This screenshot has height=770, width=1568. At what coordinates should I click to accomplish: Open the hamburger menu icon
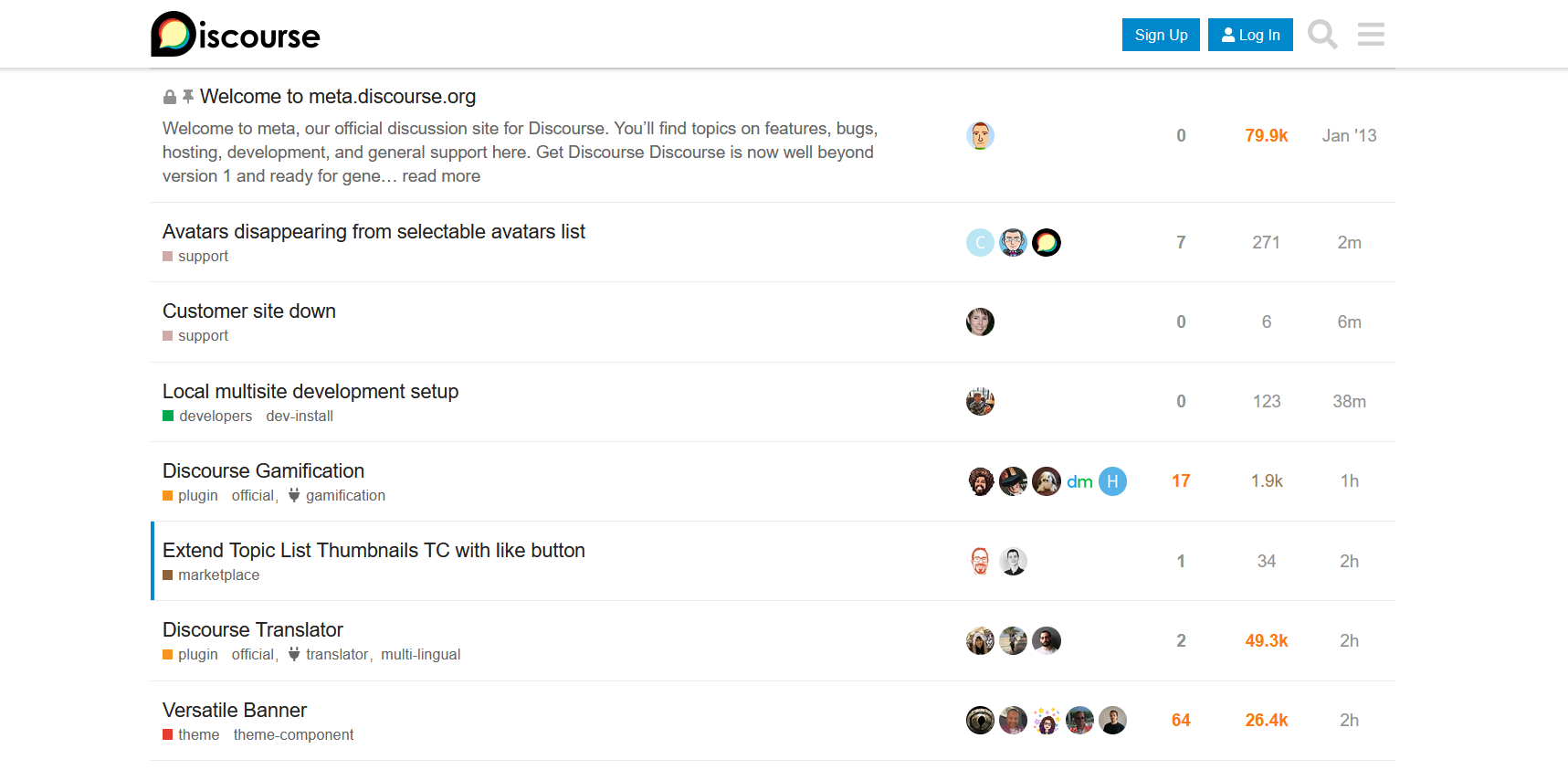(x=1371, y=35)
